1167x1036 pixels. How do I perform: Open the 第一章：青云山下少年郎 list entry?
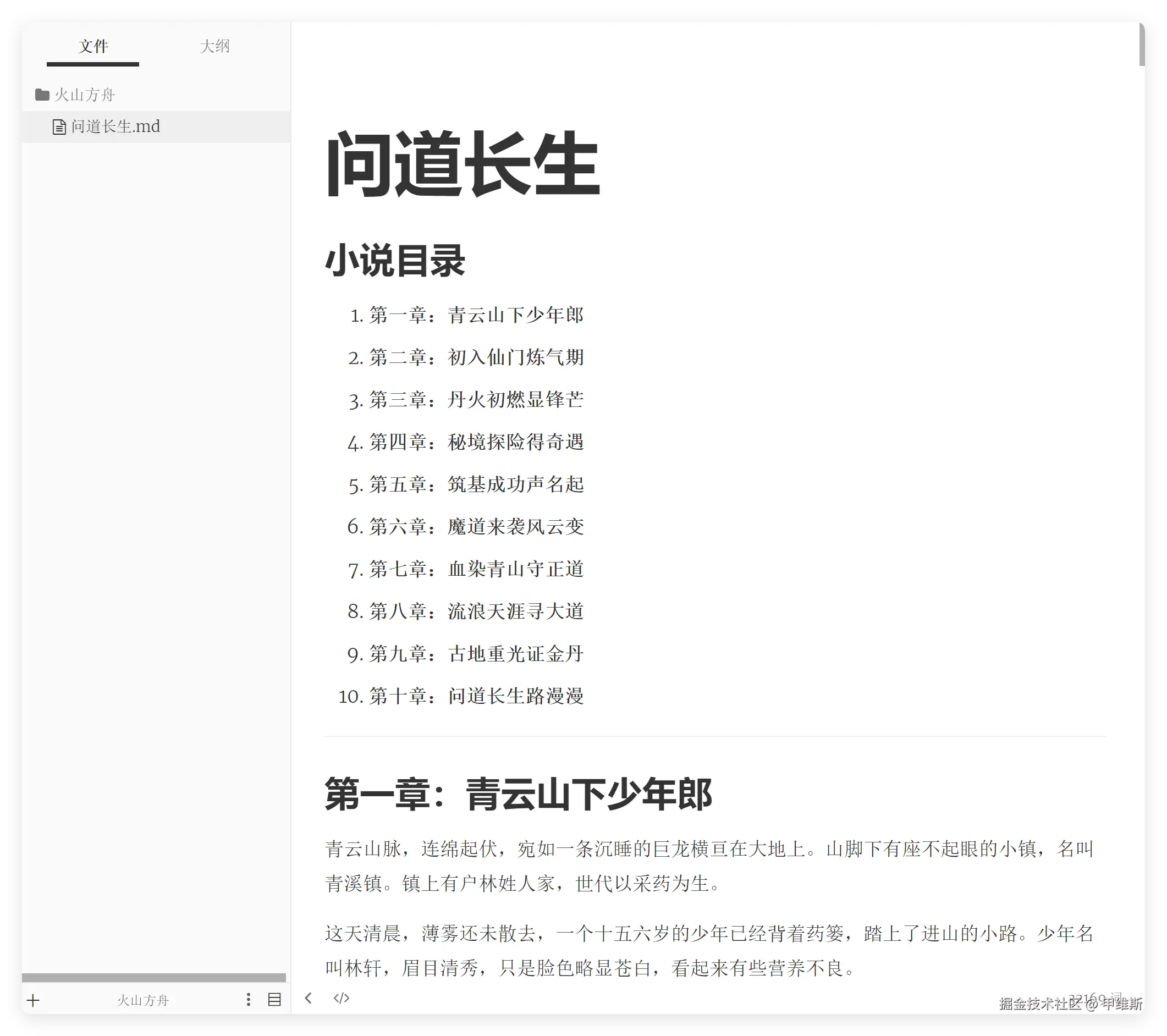point(476,315)
